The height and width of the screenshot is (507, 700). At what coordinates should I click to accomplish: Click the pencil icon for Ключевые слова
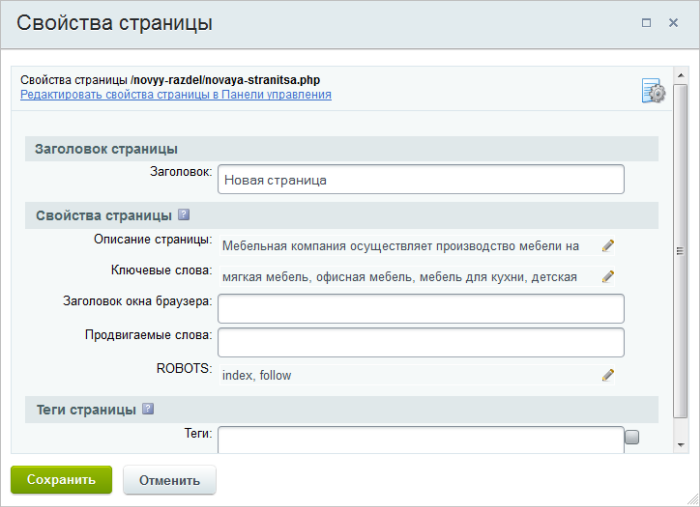[x=608, y=277]
